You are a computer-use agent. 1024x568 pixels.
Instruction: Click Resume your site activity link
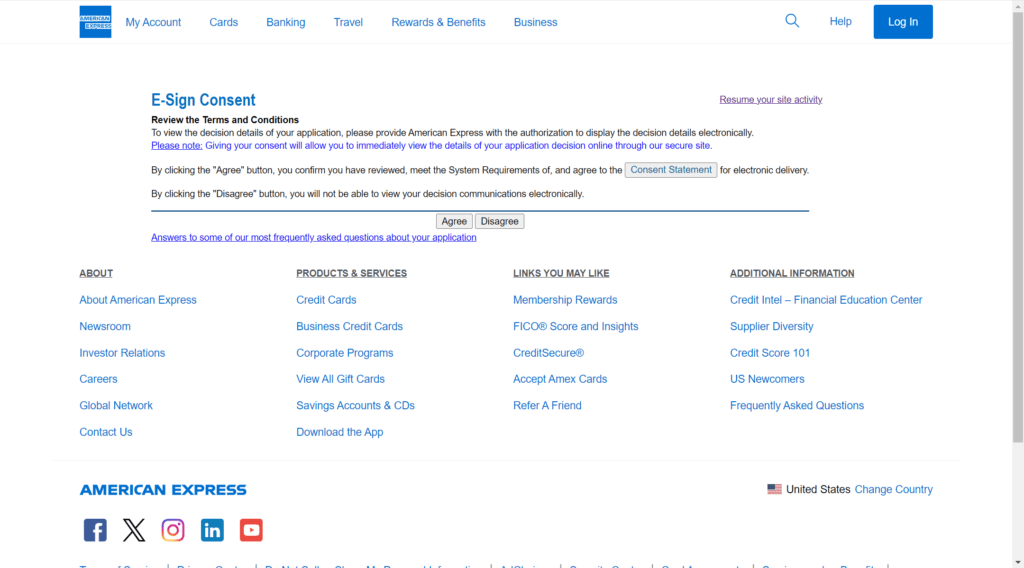tap(771, 99)
